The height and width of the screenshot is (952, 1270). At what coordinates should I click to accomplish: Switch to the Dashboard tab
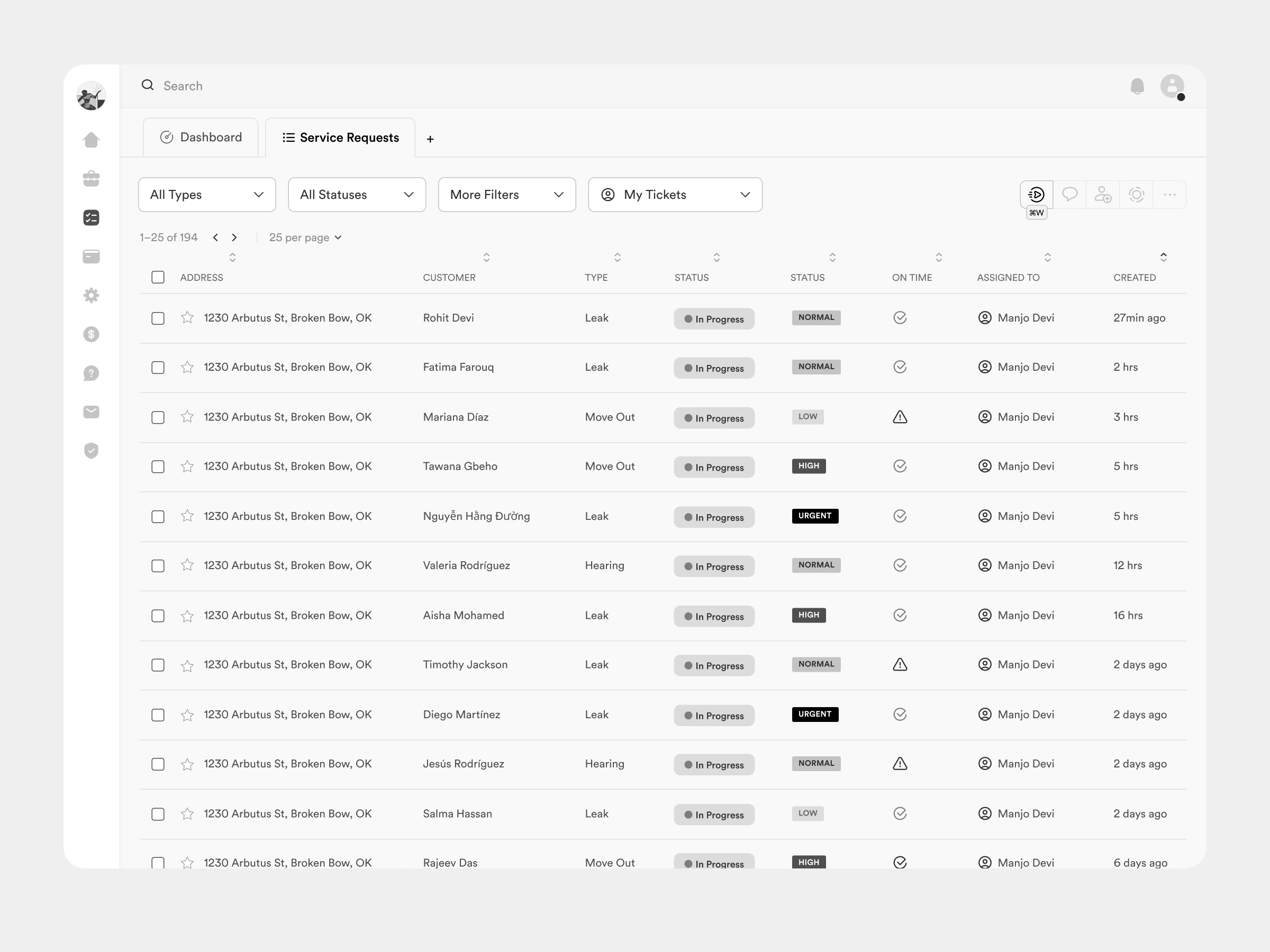pos(201,137)
